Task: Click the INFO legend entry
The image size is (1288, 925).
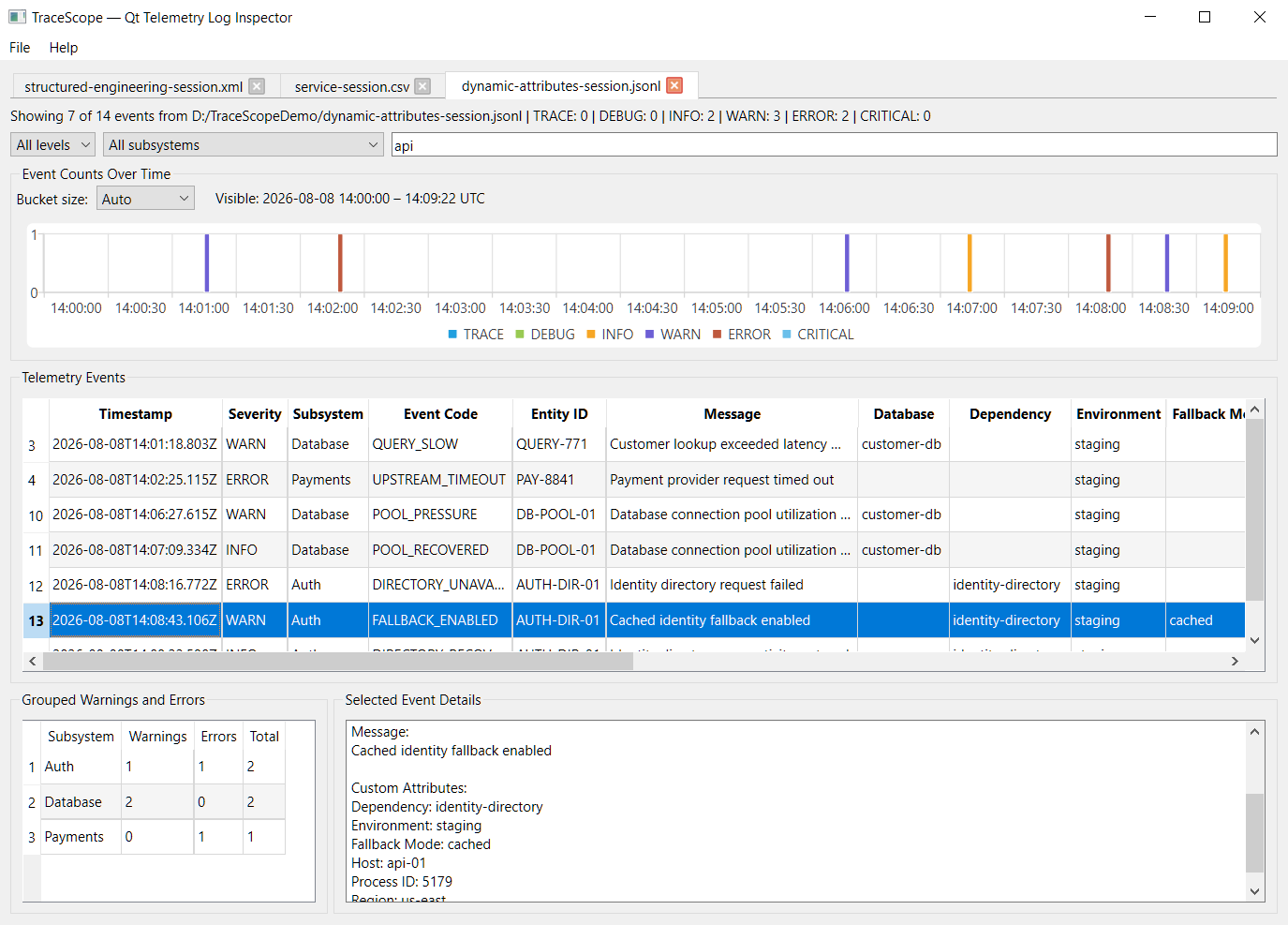Action: coord(609,335)
